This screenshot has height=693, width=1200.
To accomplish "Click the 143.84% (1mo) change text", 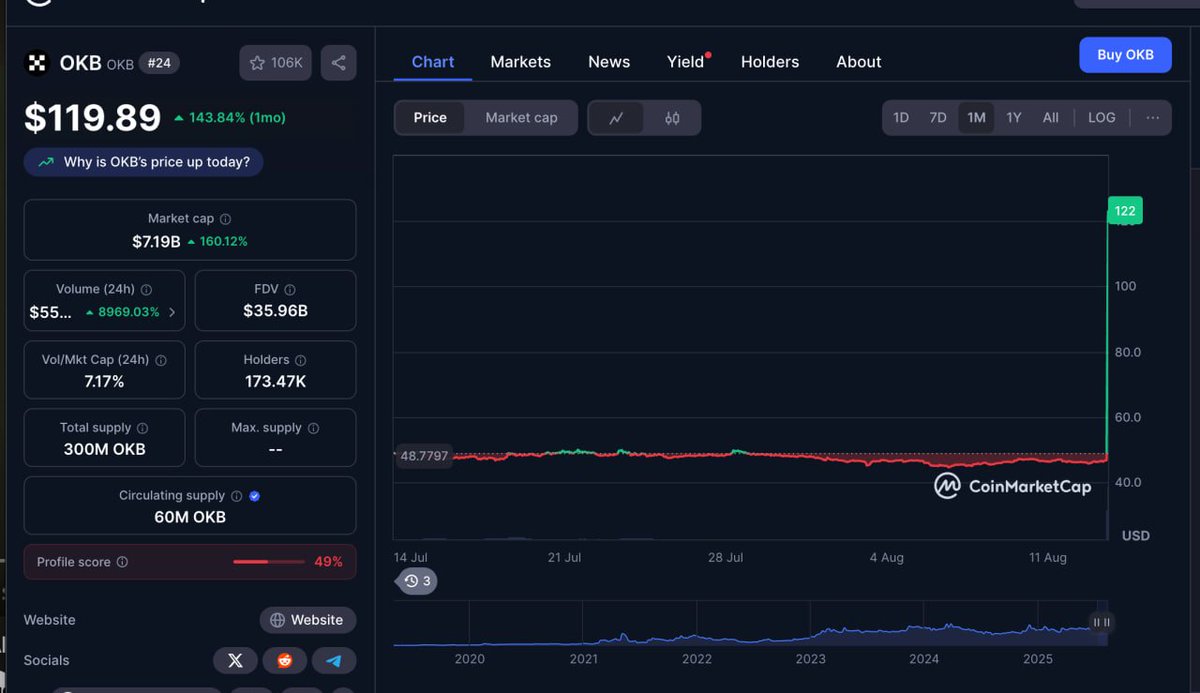I will pyautogui.click(x=230, y=118).
